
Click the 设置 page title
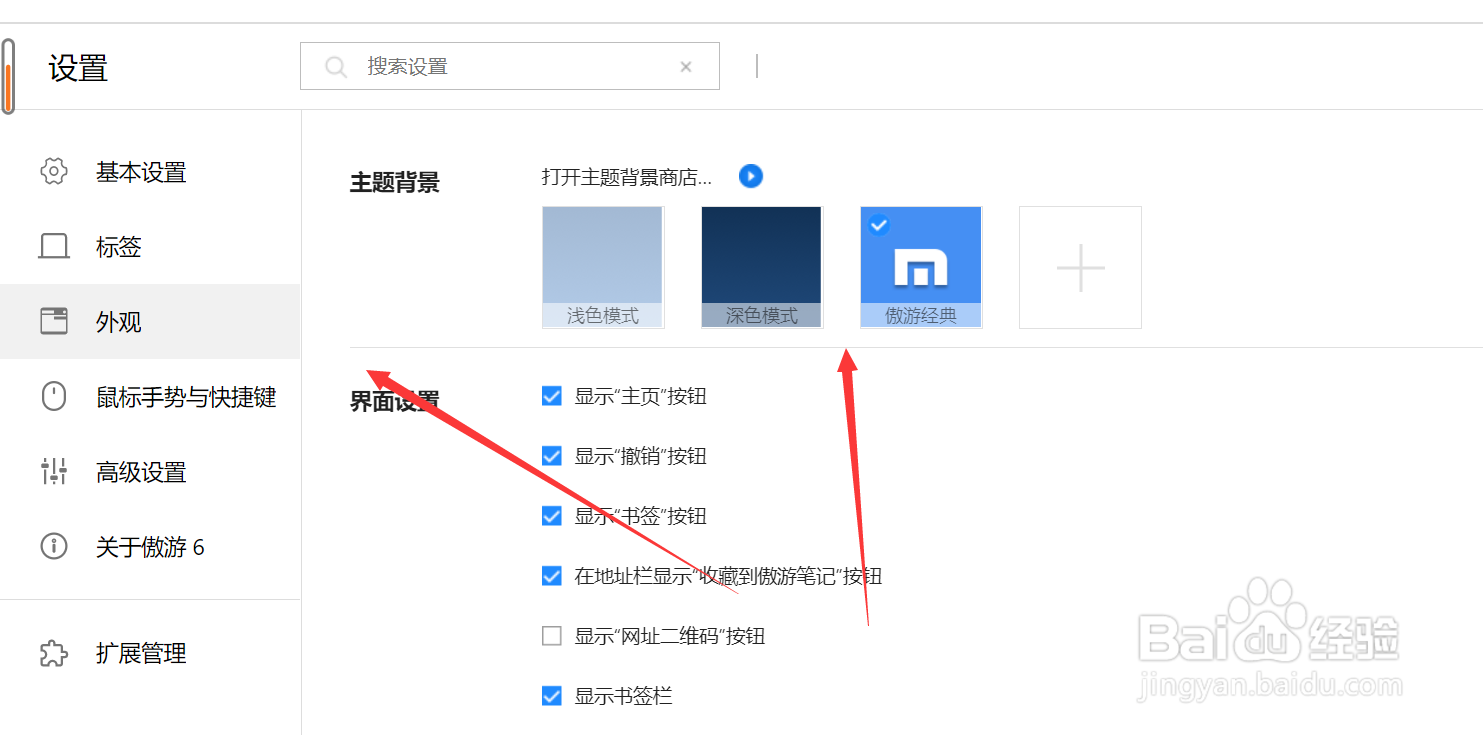coord(78,68)
